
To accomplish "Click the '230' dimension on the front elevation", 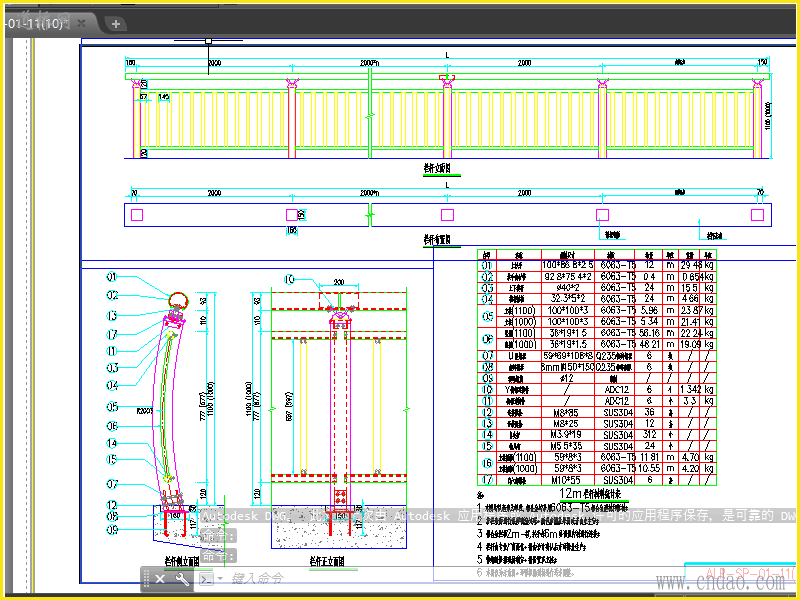I will [339, 282].
